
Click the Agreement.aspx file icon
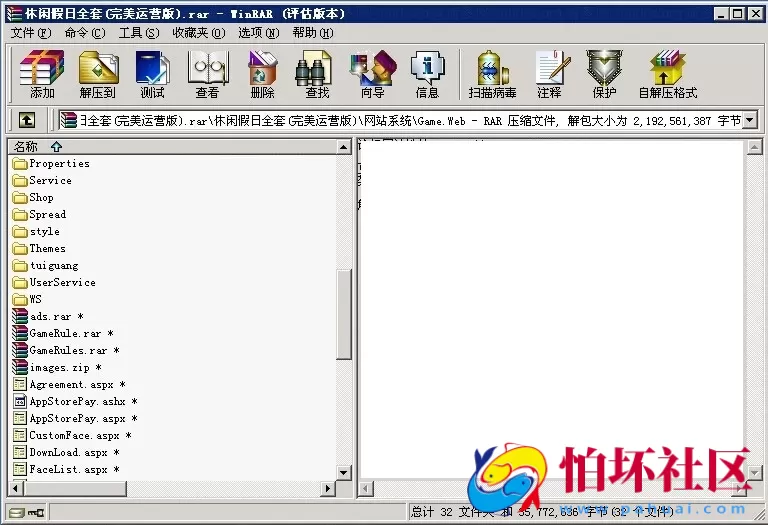pos(20,384)
